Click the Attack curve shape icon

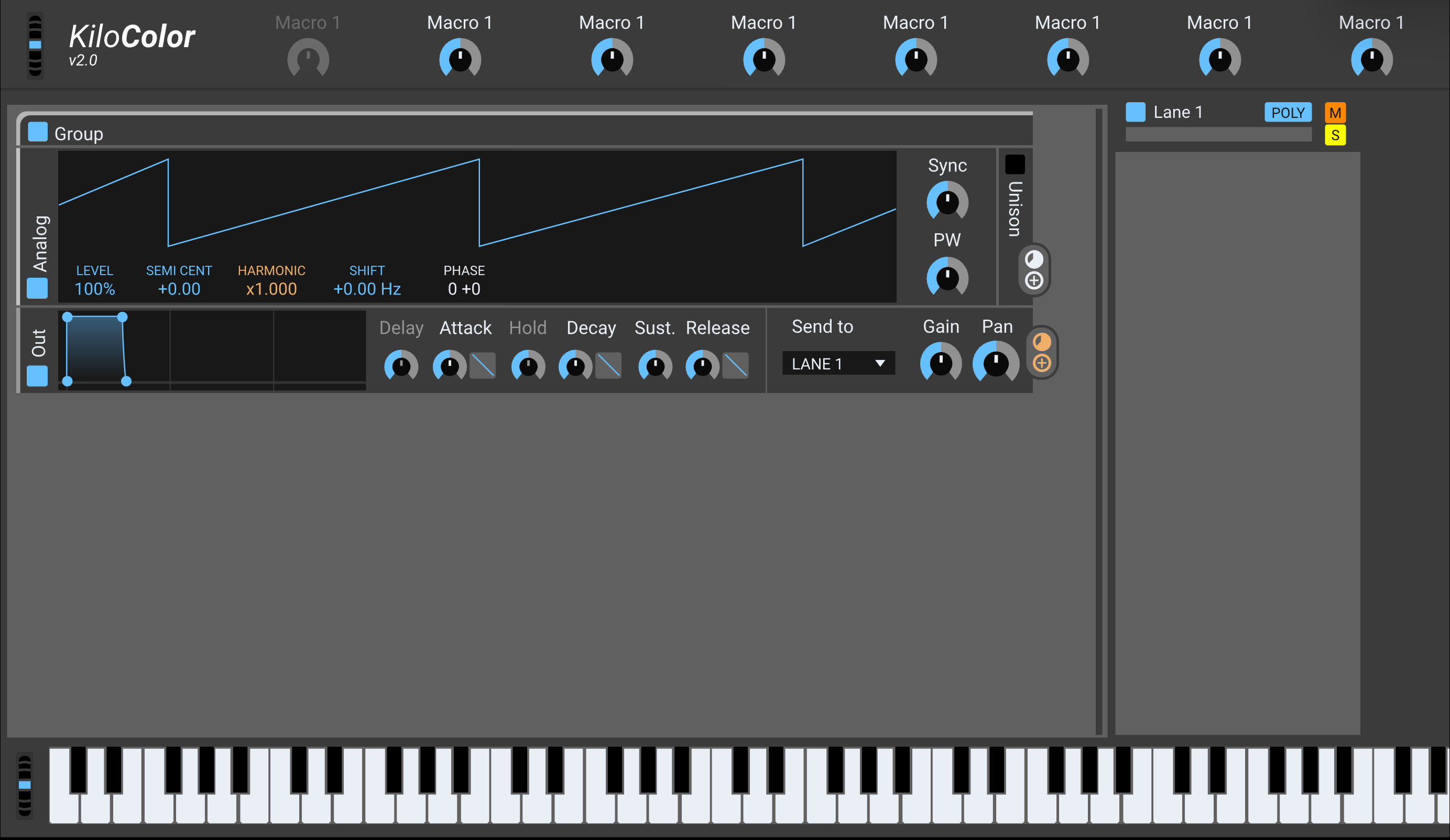pyautogui.click(x=482, y=365)
